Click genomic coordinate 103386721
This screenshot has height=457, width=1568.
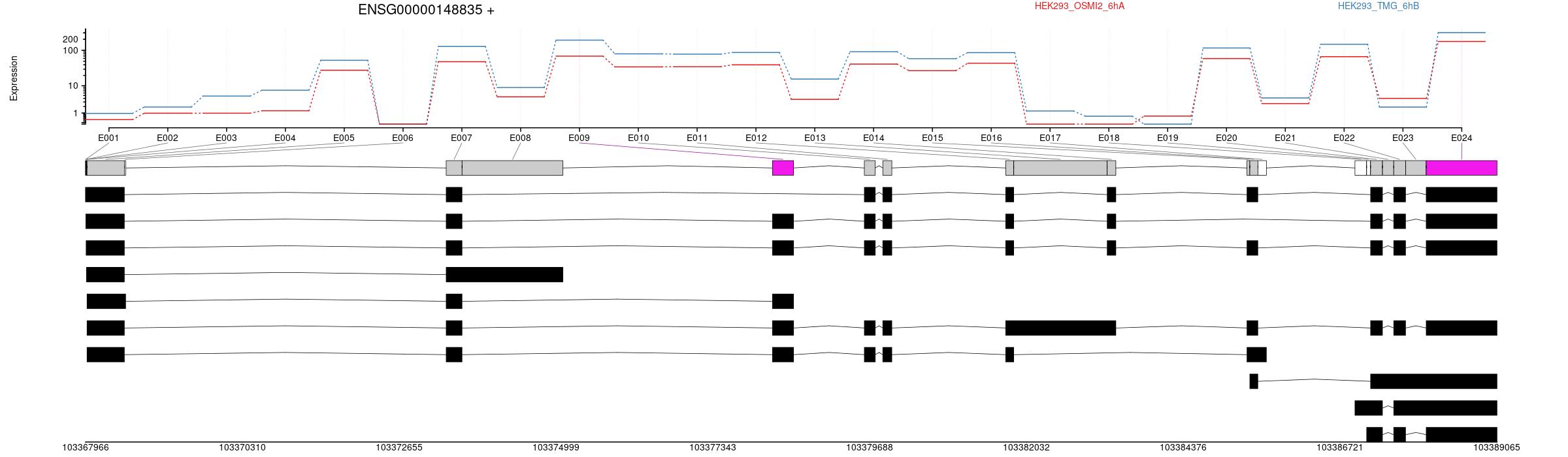1340,447
